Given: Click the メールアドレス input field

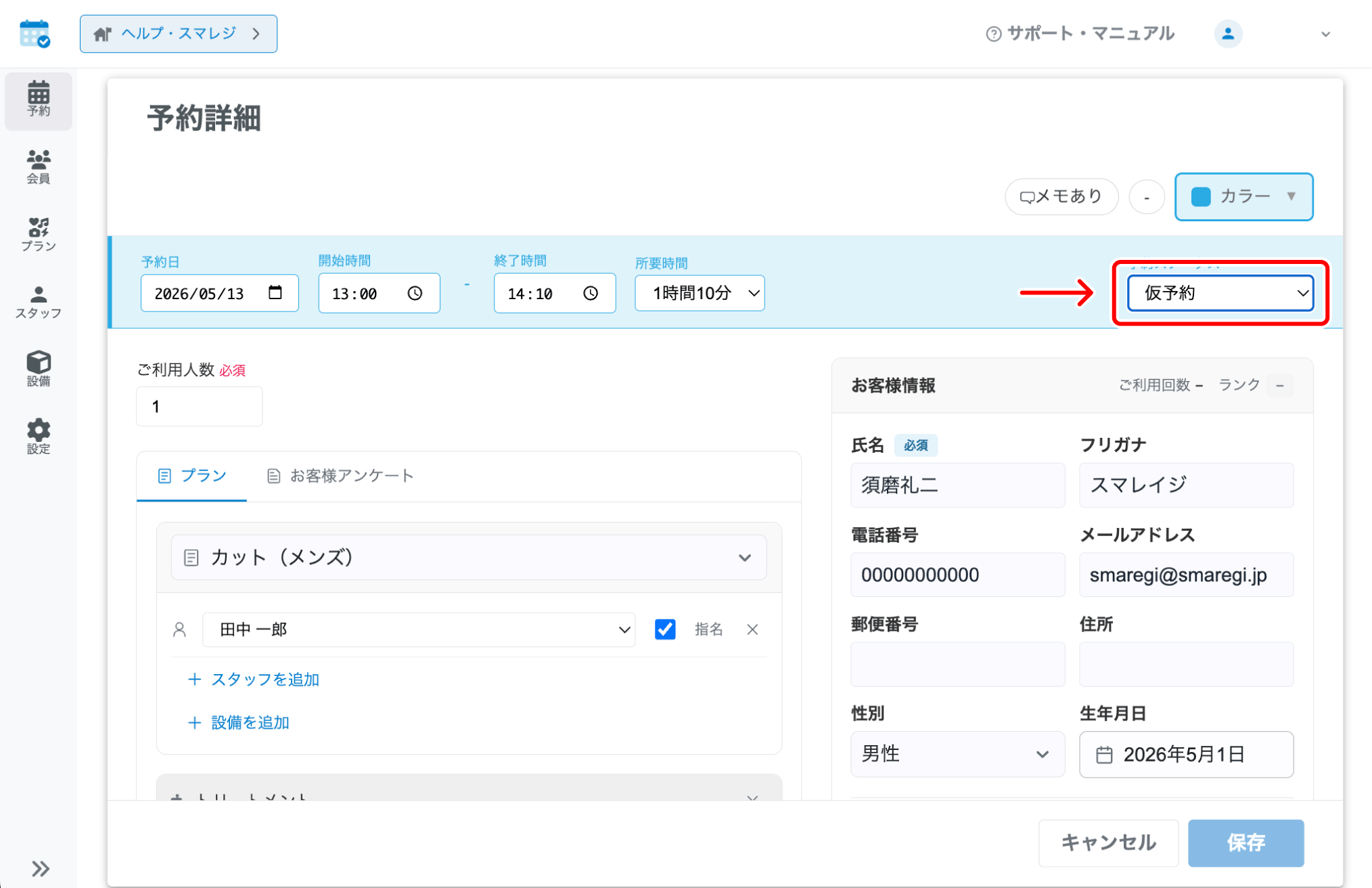Looking at the screenshot, I should tap(1186, 575).
